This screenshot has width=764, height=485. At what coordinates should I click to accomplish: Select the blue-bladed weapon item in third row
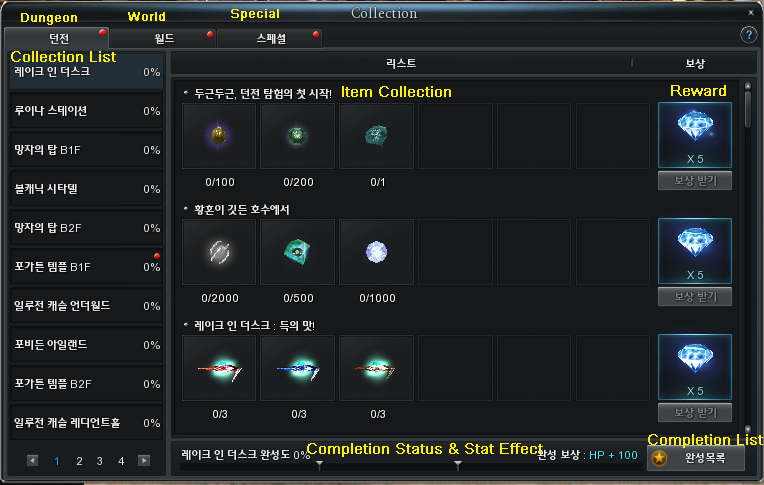click(298, 368)
